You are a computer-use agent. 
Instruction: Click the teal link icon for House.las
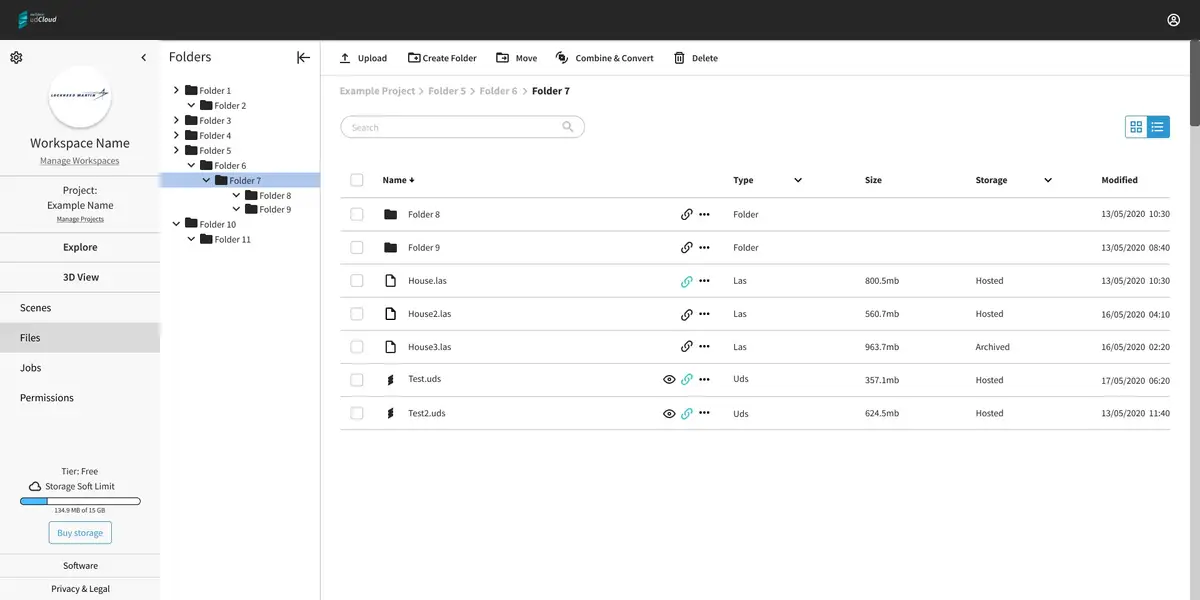687,282
